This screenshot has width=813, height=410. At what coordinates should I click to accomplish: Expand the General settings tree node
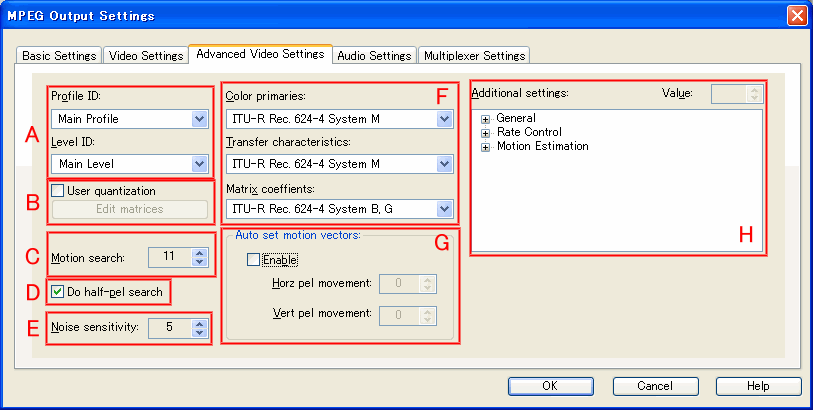(x=486, y=118)
